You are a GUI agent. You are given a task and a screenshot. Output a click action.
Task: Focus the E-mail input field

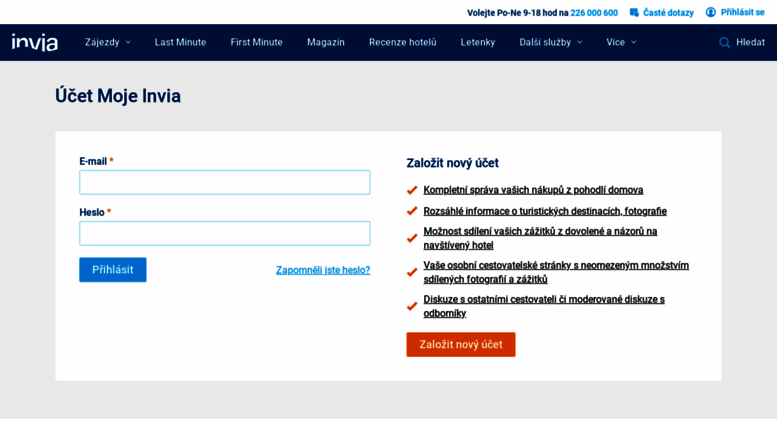224,182
